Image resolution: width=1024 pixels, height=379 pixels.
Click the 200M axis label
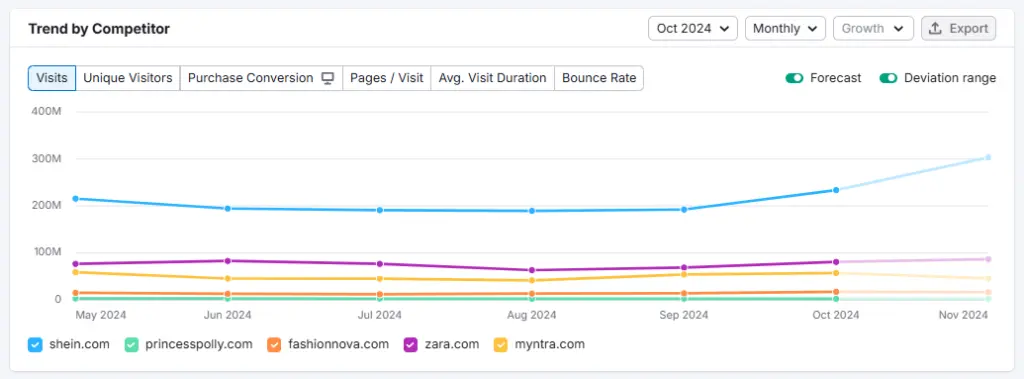(46, 205)
